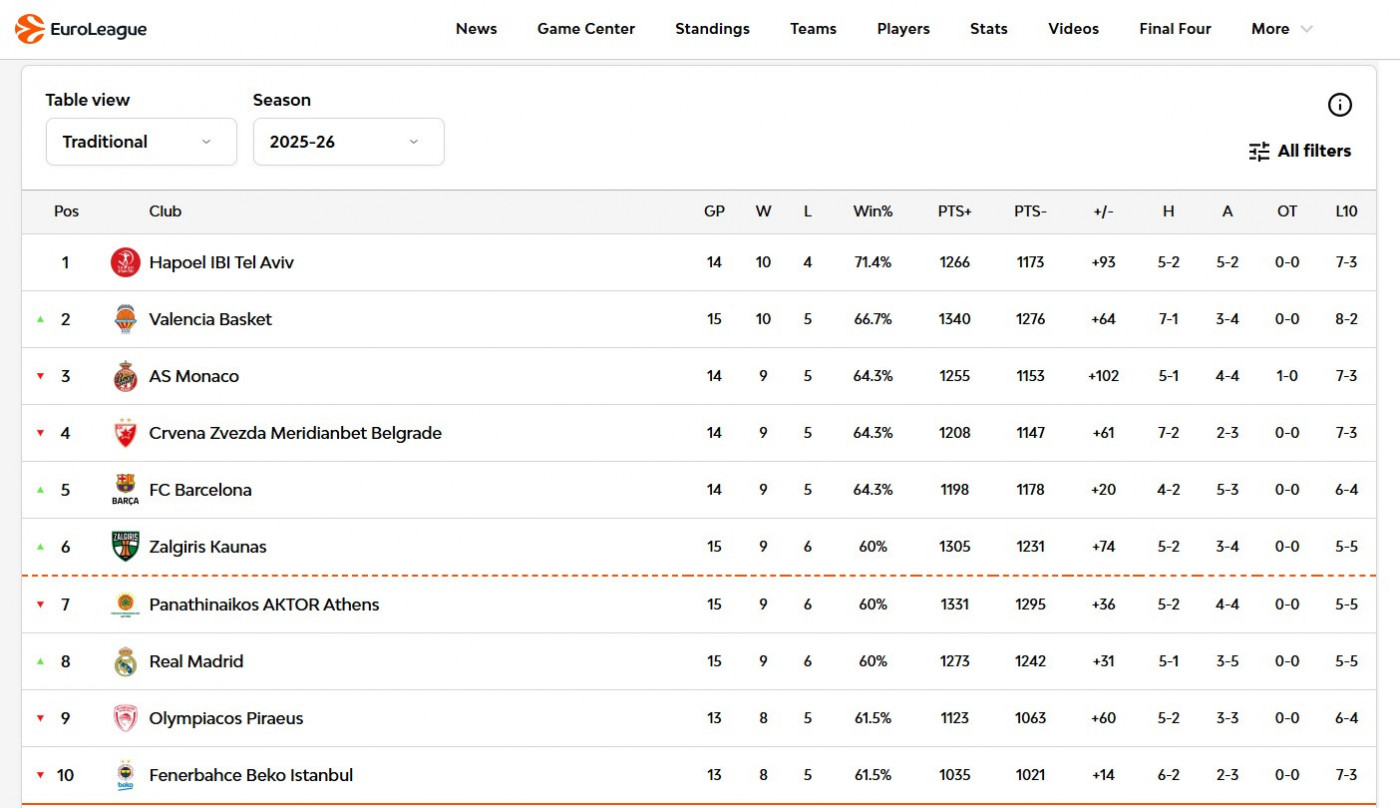The height and width of the screenshot is (808, 1400).
Task: Expand the More navigation menu
Action: tap(1281, 29)
